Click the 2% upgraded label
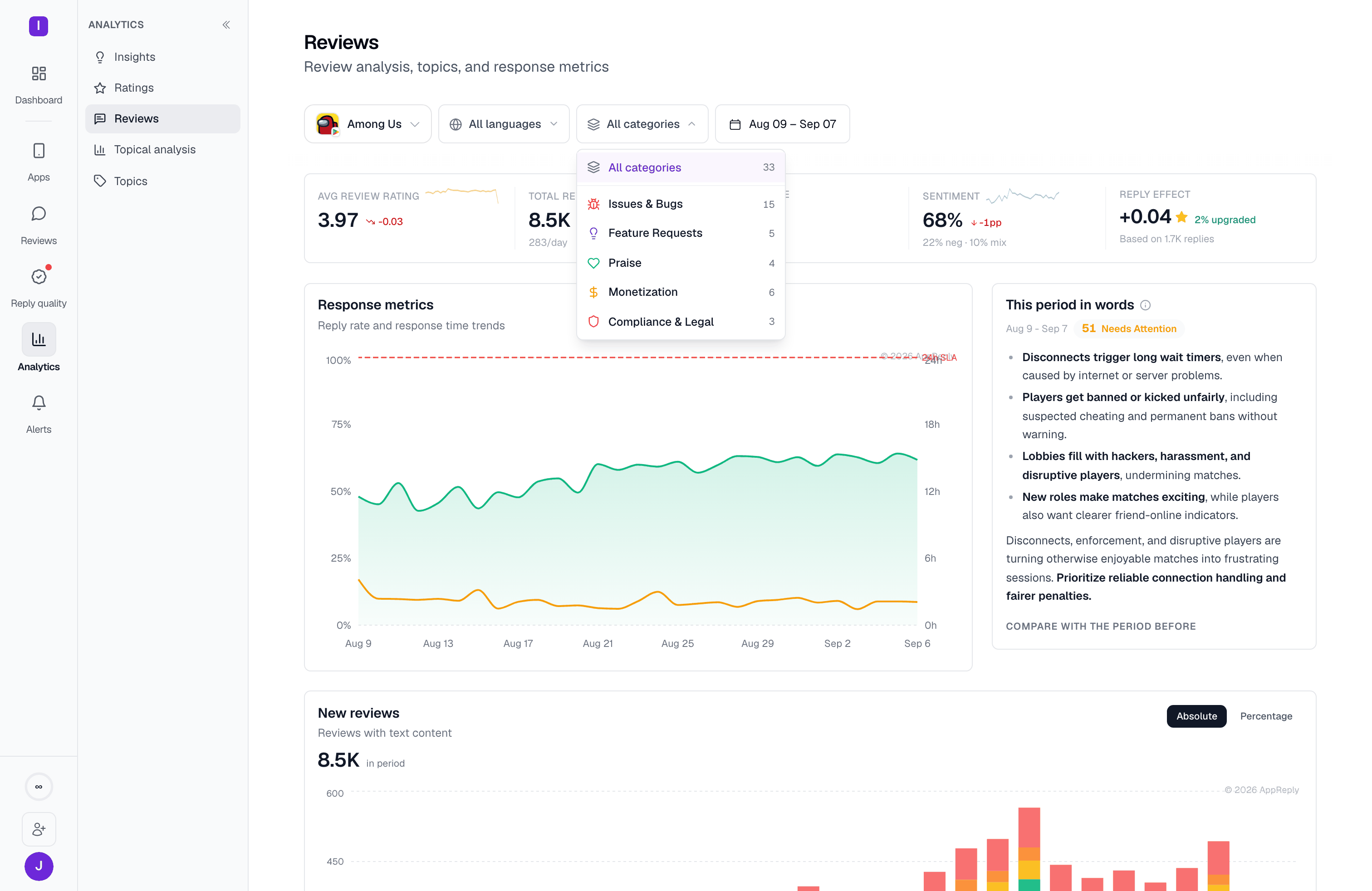The height and width of the screenshot is (891, 1372). pyautogui.click(x=1225, y=220)
